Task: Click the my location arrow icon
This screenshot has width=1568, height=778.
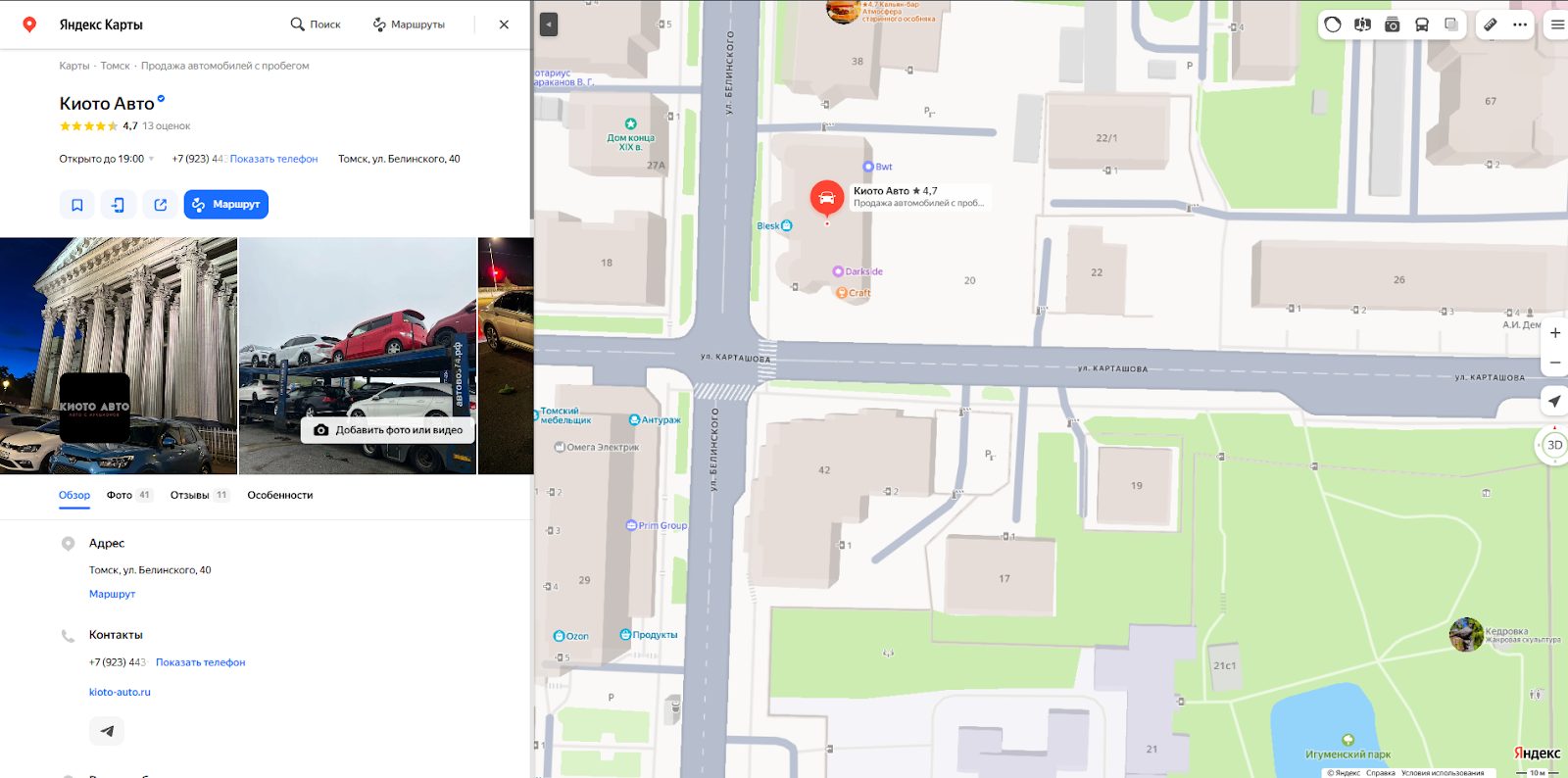Action: tap(1554, 401)
